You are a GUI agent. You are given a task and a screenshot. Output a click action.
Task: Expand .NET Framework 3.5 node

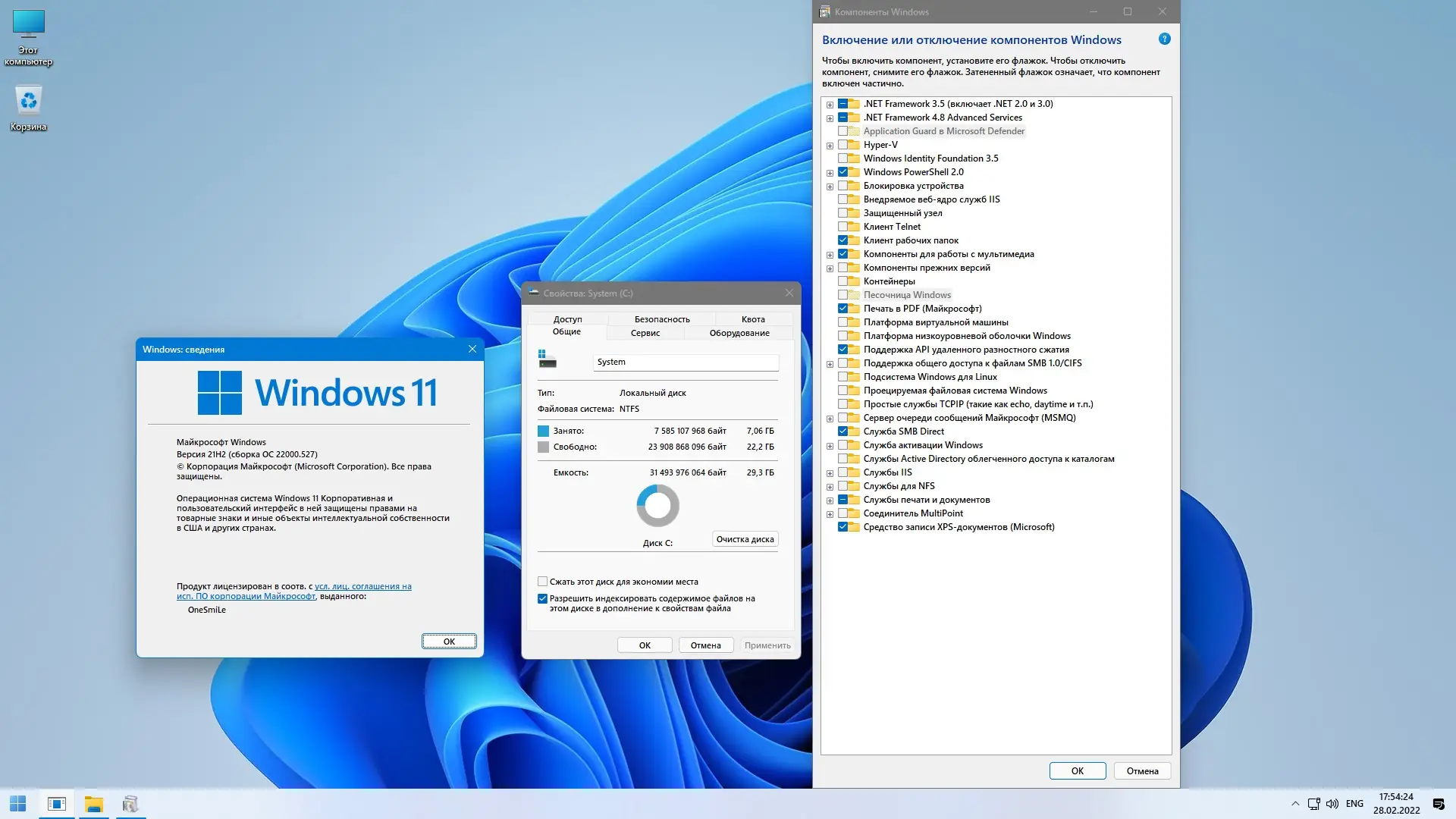(x=830, y=105)
